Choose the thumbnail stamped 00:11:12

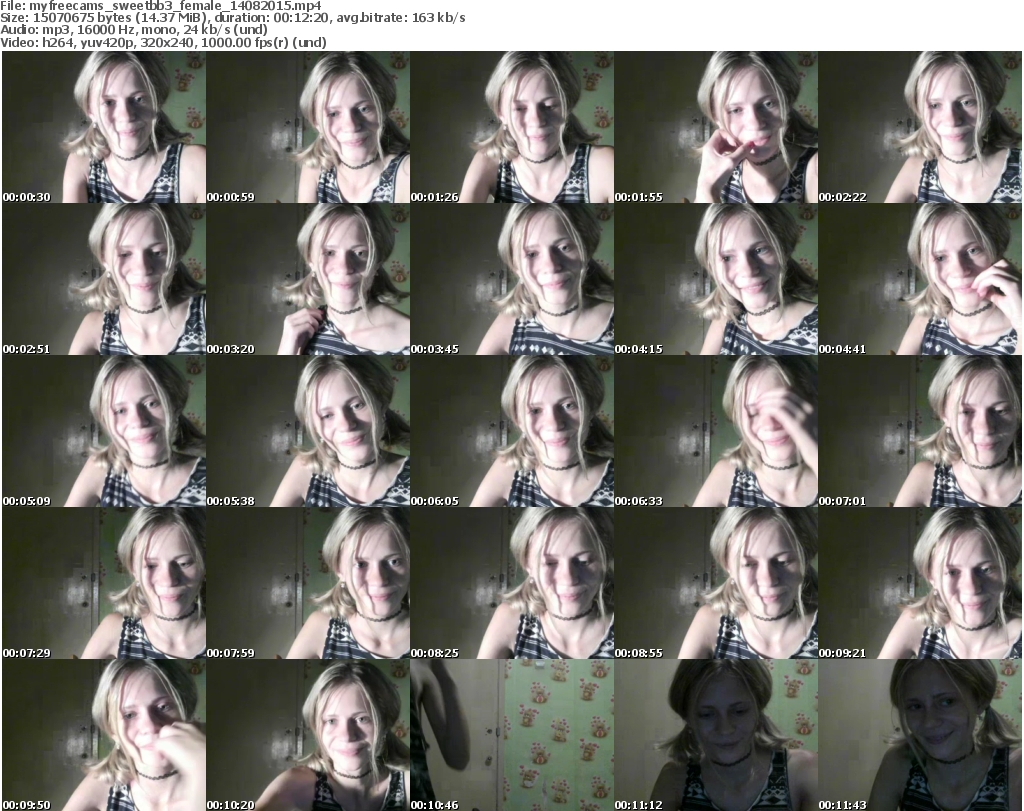point(716,735)
